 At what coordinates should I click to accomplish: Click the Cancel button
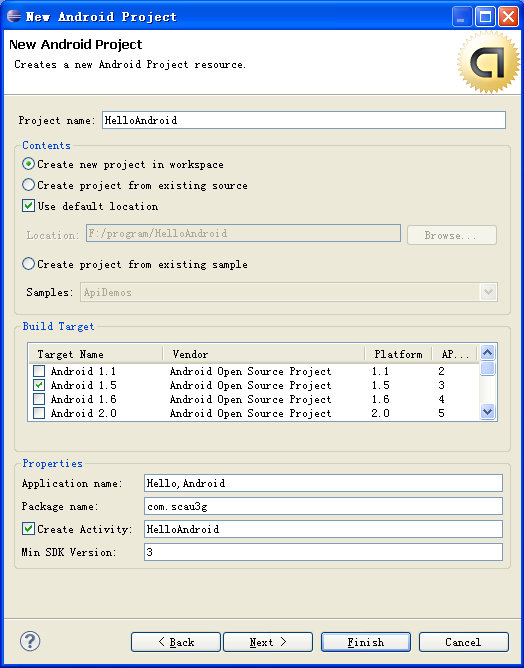pyautogui.click(x=464, y=642)
